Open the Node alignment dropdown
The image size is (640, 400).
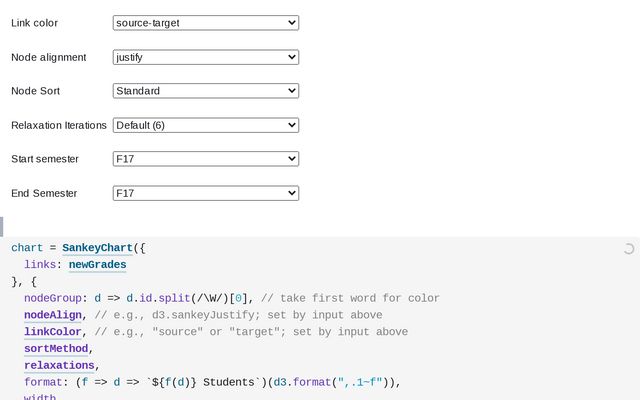pos(206,57)
